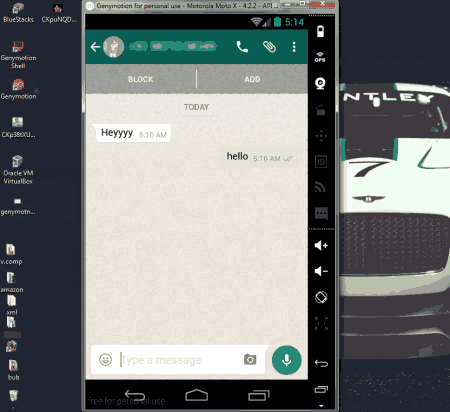Open the attachment paperclip menu

[x=269, y=47]
